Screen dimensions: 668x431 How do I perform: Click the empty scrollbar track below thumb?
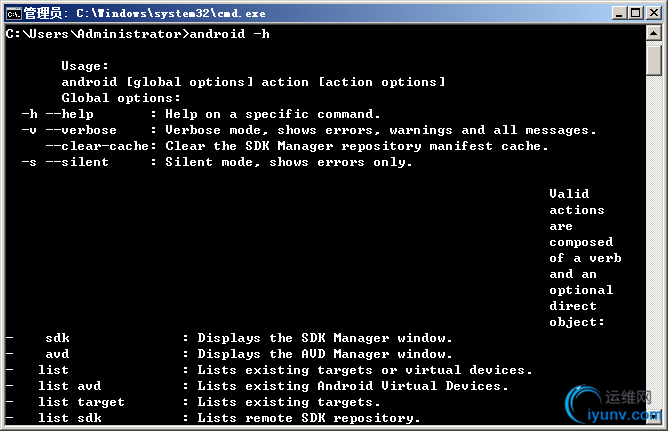[x=654, y=238]
